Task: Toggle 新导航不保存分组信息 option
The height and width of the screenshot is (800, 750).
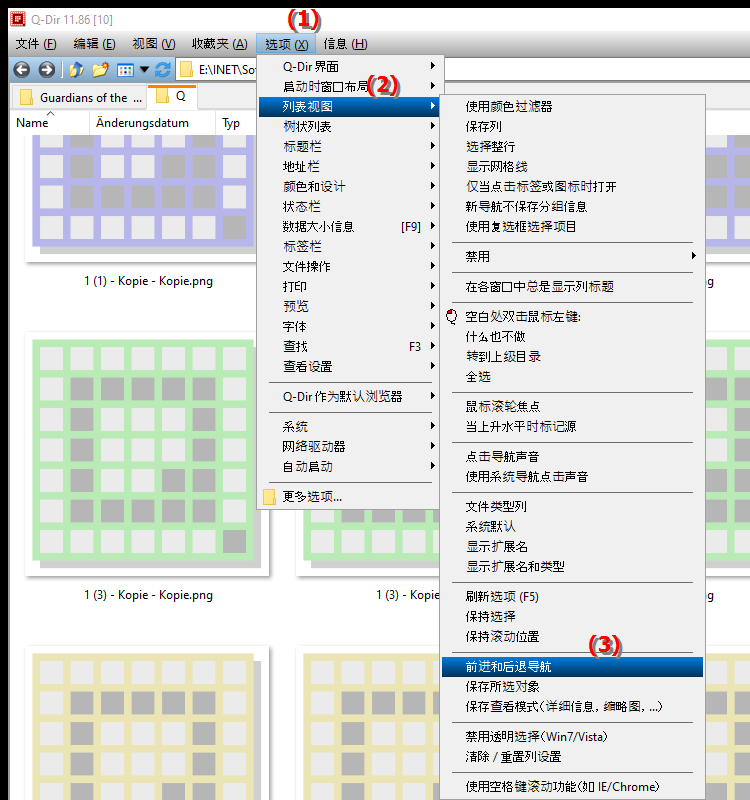Action: [x=572, y=206]
